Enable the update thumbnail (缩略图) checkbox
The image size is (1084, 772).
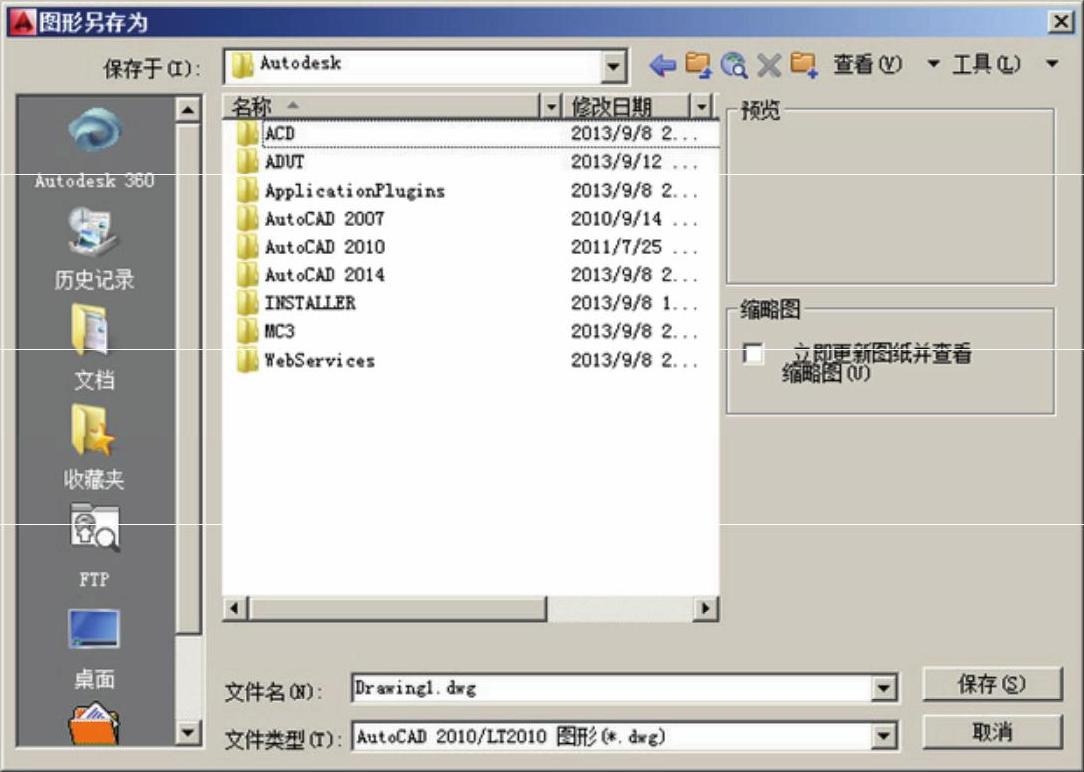click(x=753, y=354)
